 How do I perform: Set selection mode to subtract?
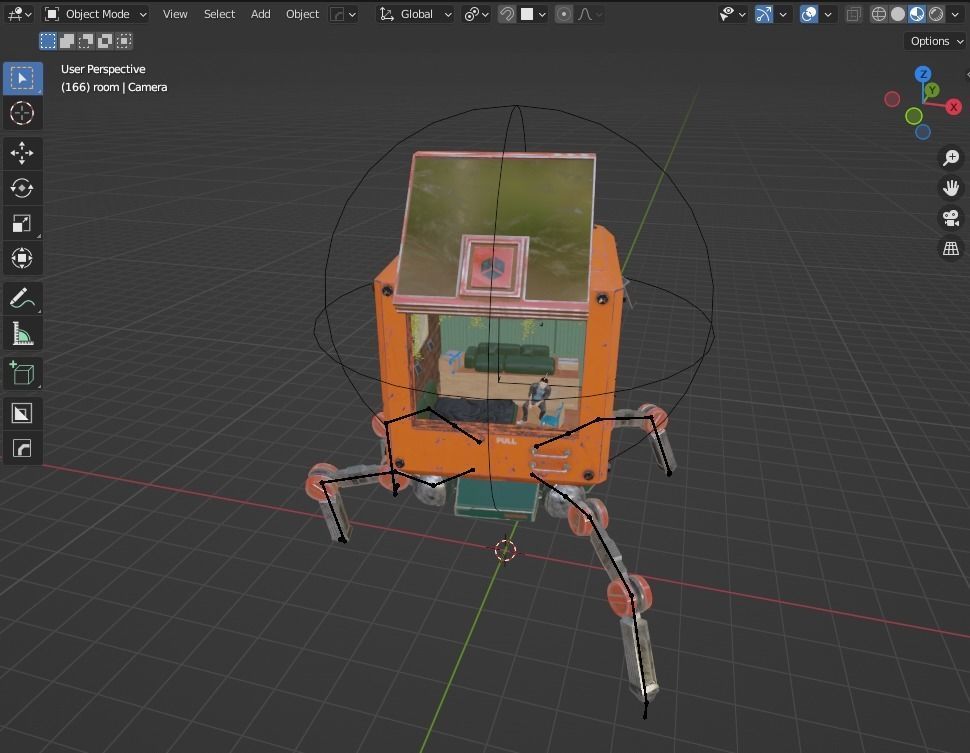point(86,41)
